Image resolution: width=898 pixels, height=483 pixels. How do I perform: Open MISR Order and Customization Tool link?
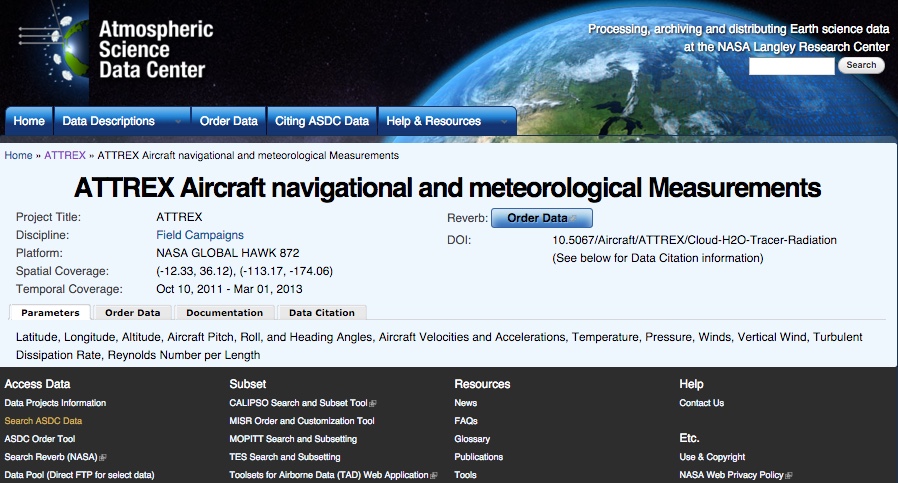point(302,421)
